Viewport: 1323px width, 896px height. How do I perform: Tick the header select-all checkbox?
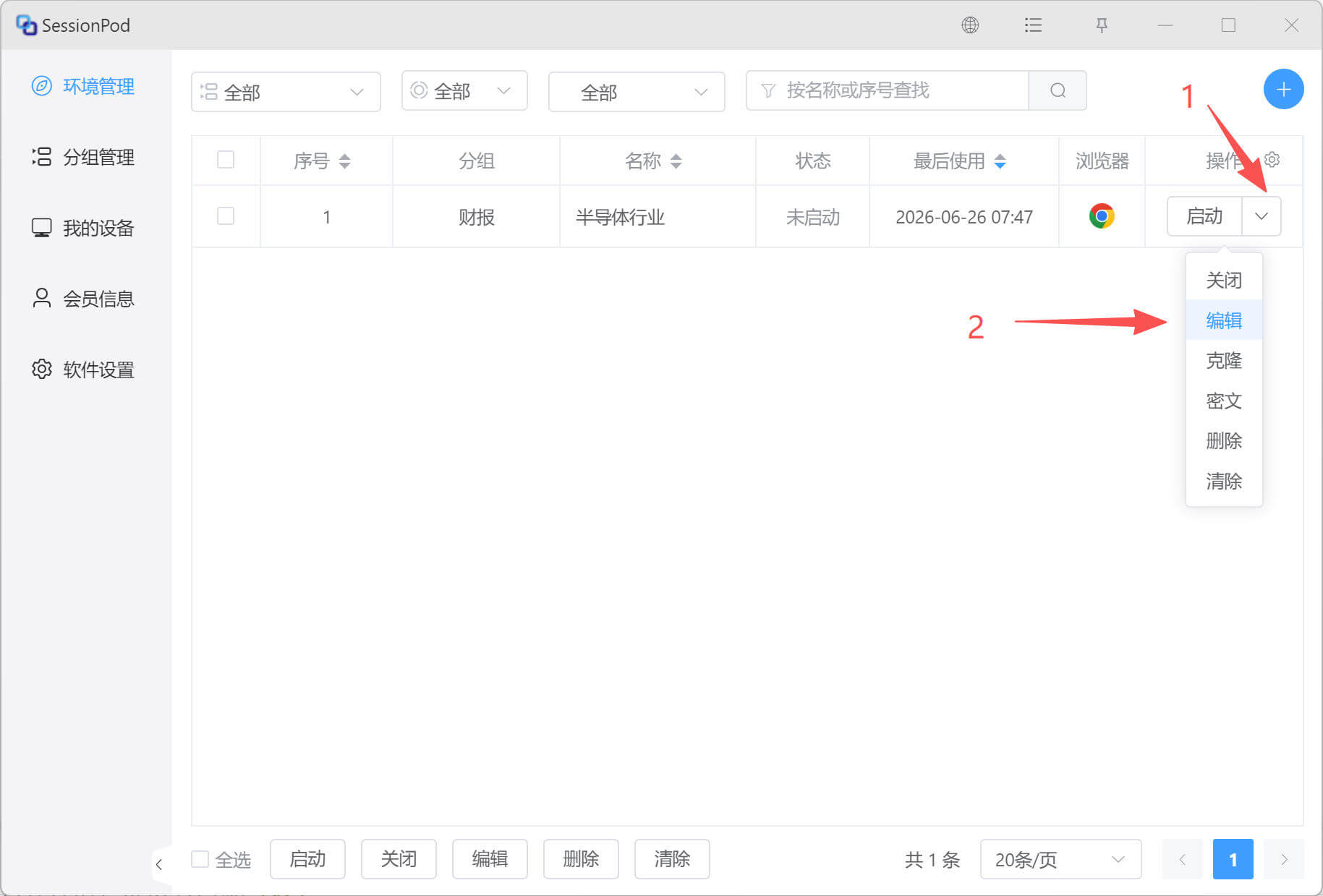pos(226,160)
